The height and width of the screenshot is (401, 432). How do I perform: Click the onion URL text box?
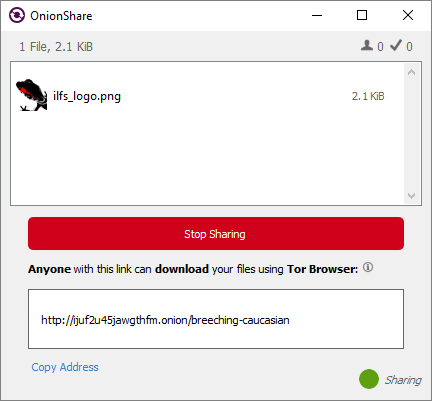click(x=216, y=319)
